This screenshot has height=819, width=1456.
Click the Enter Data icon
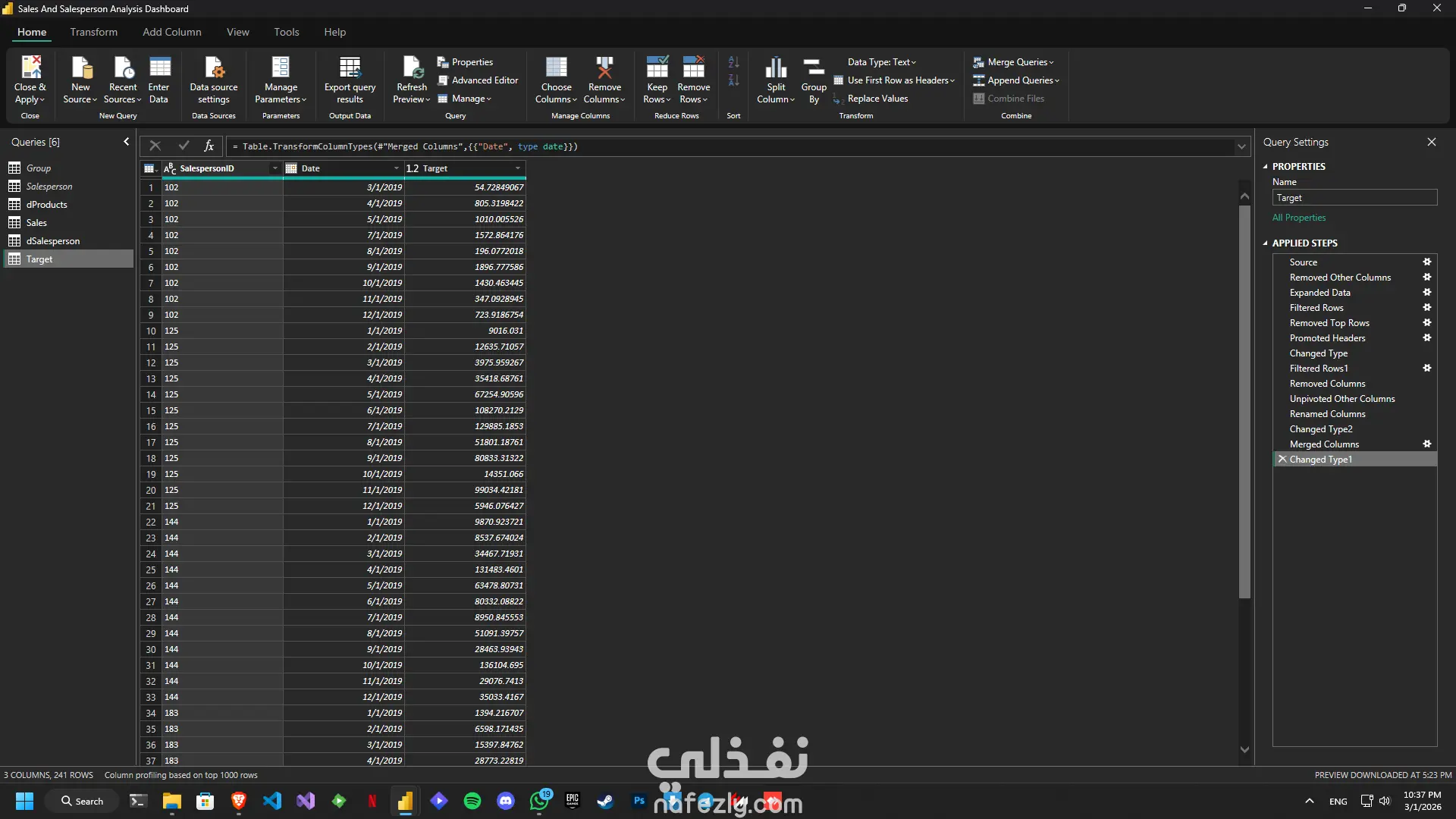[x=159, y=68]
